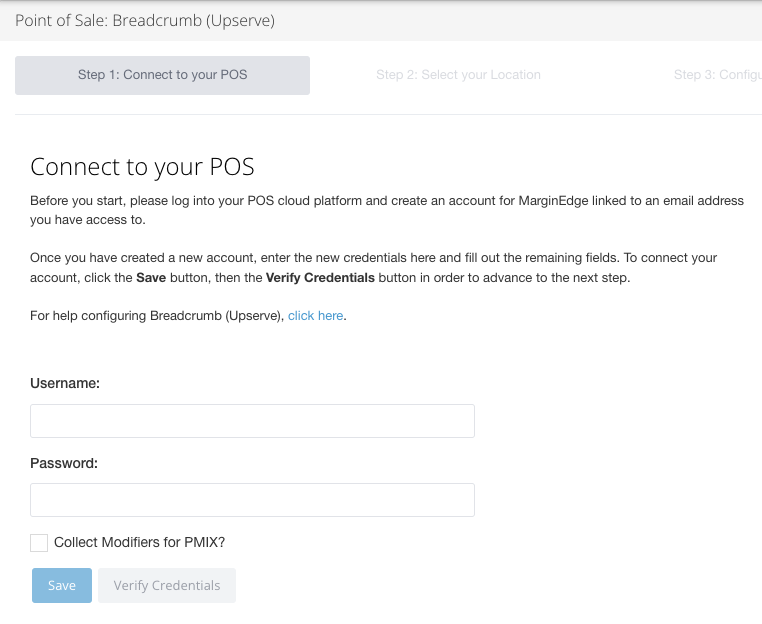Click the 'Collect Modifiers for PMIX?' label text
762x624 pixels.
click(x=139, y=542)
